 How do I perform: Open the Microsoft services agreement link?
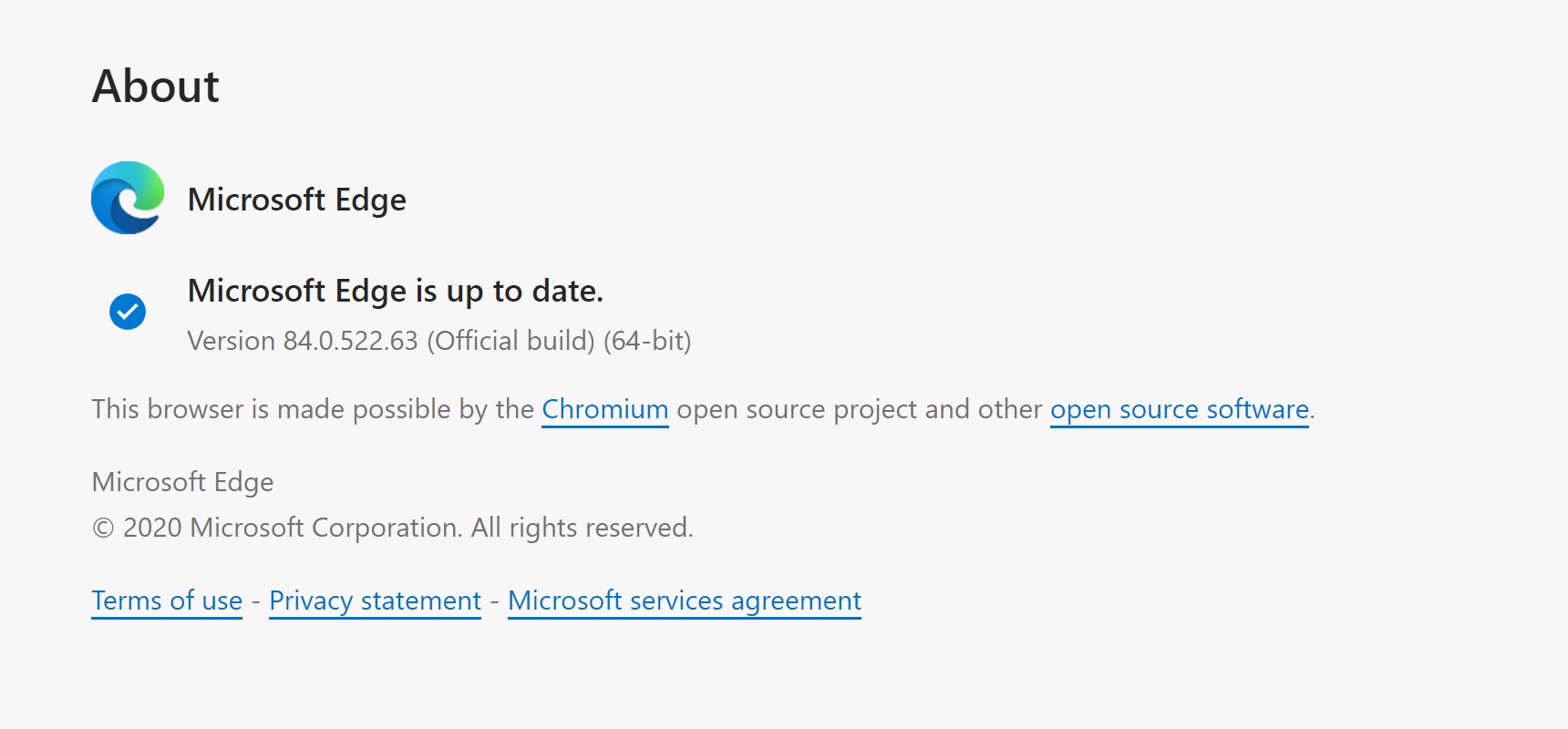(684, 601)
